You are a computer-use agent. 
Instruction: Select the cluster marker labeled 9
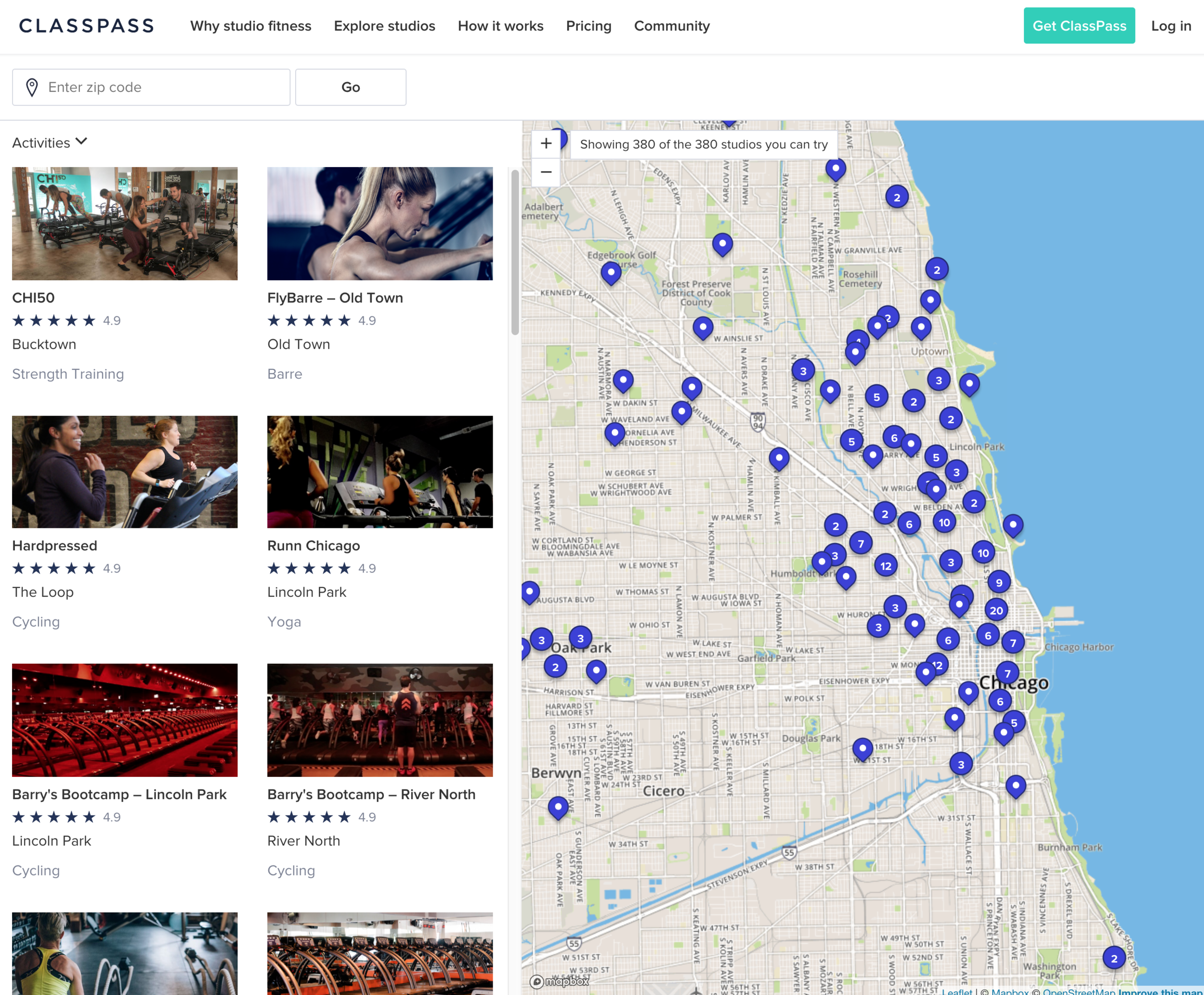pyautogui.click(x=999, y=582)
